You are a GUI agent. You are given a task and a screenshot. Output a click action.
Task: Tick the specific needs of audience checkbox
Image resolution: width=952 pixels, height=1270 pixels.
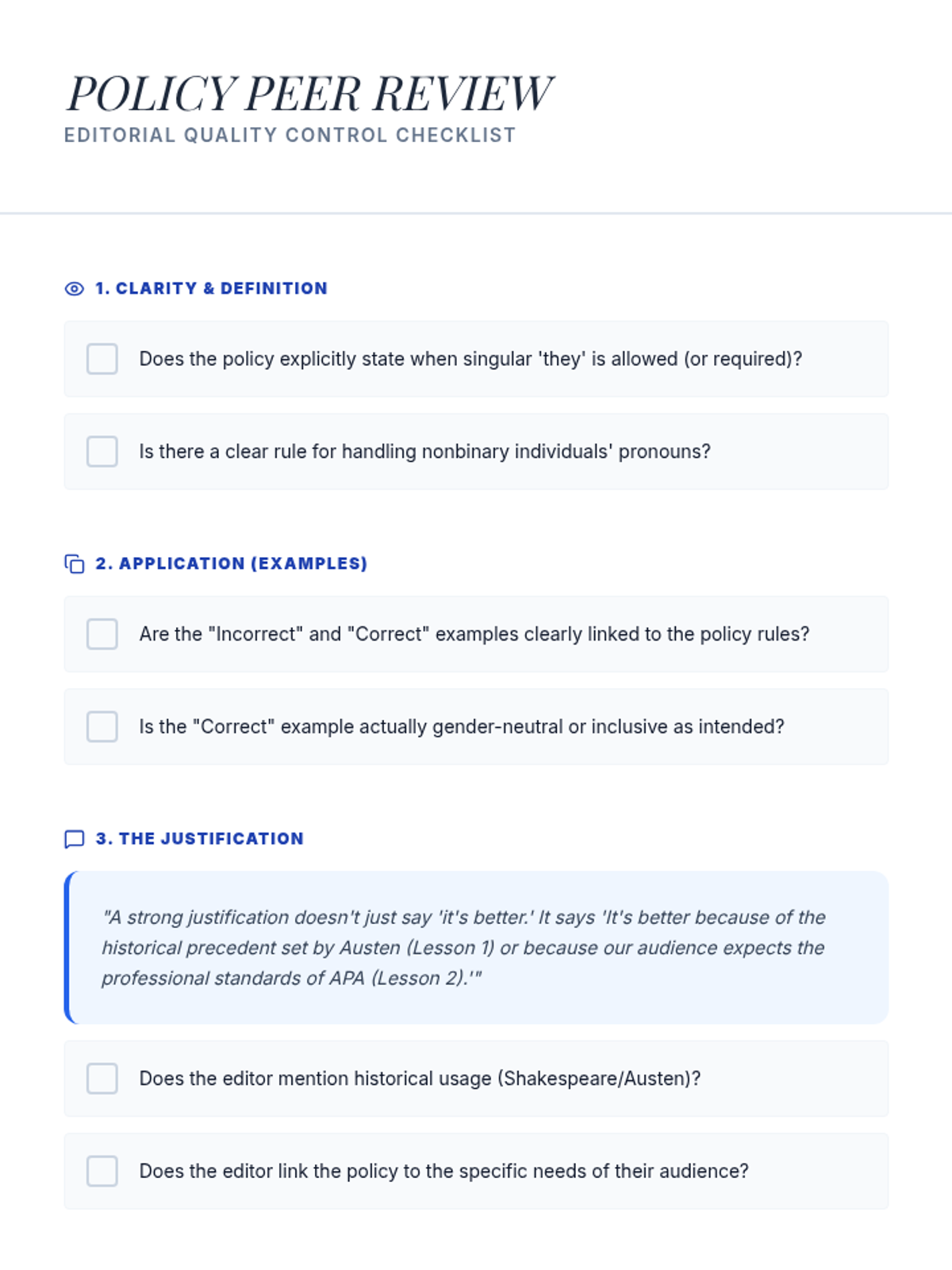102,1172
